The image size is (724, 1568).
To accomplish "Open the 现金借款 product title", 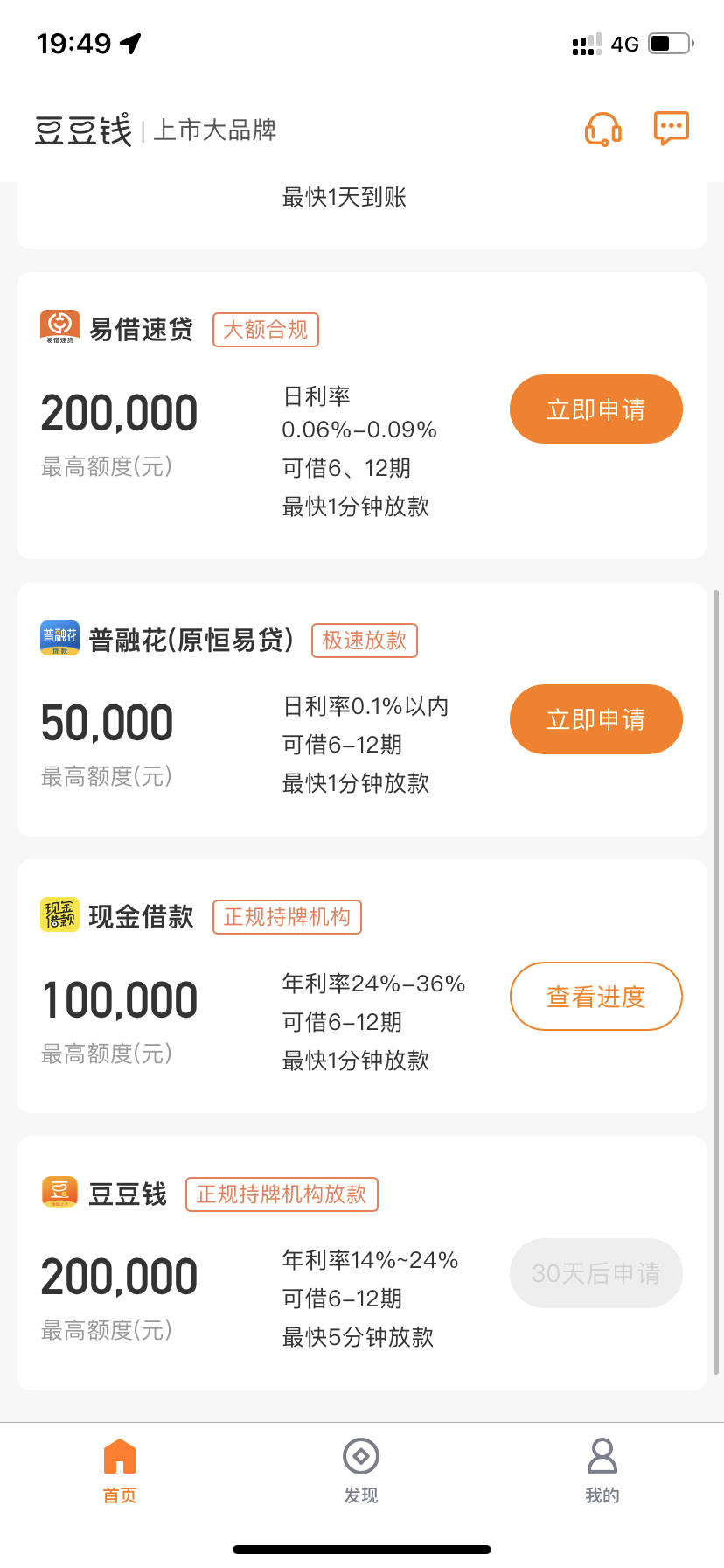I will tap(141, 917).
